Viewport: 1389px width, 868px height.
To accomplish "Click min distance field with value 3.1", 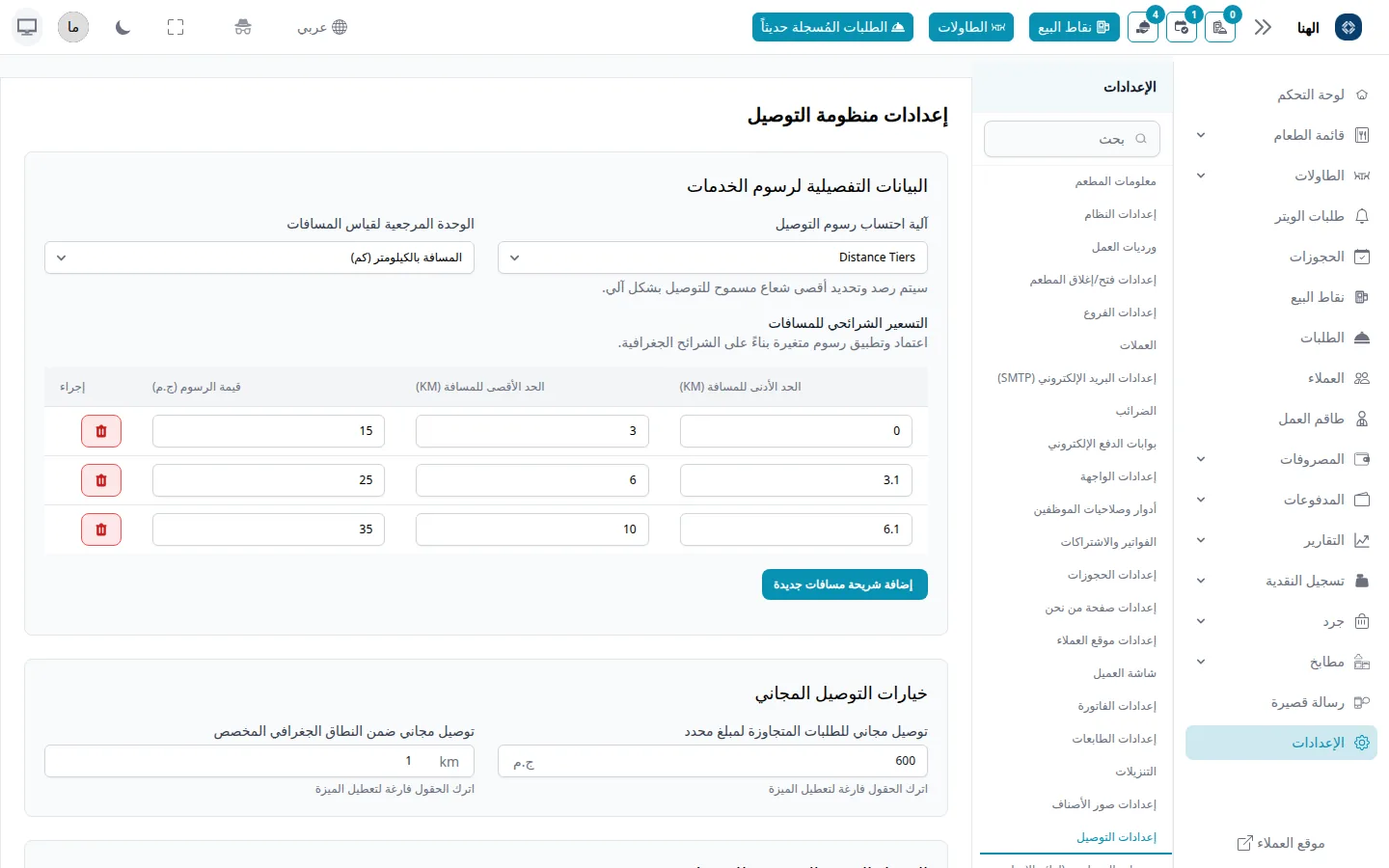I will click(x=796, y=480).
